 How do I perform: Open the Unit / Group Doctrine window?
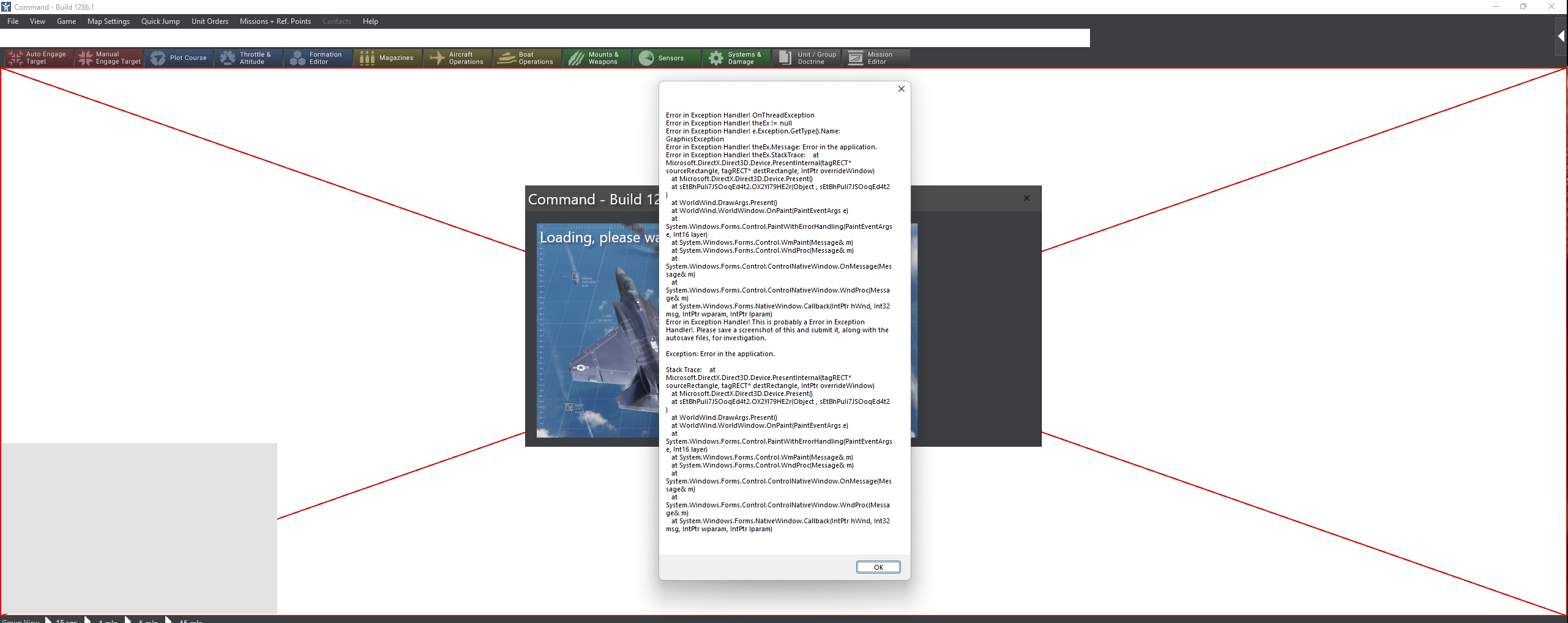(x=807, y=58)
